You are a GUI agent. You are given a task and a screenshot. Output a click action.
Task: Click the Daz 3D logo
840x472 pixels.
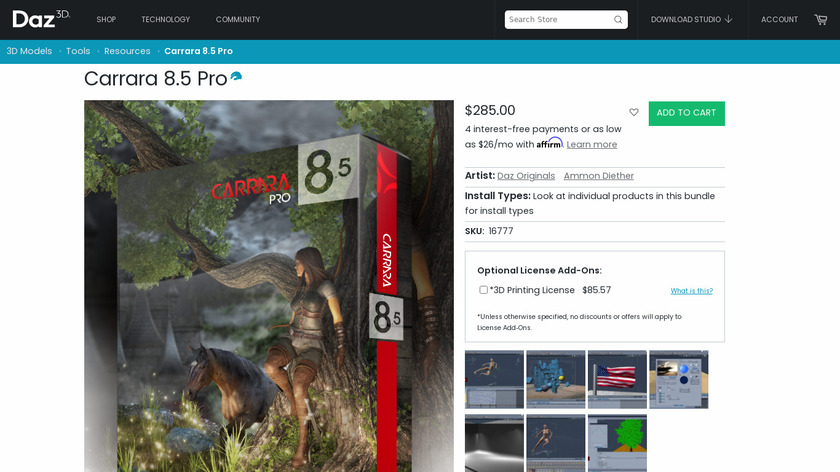[41, 19]
